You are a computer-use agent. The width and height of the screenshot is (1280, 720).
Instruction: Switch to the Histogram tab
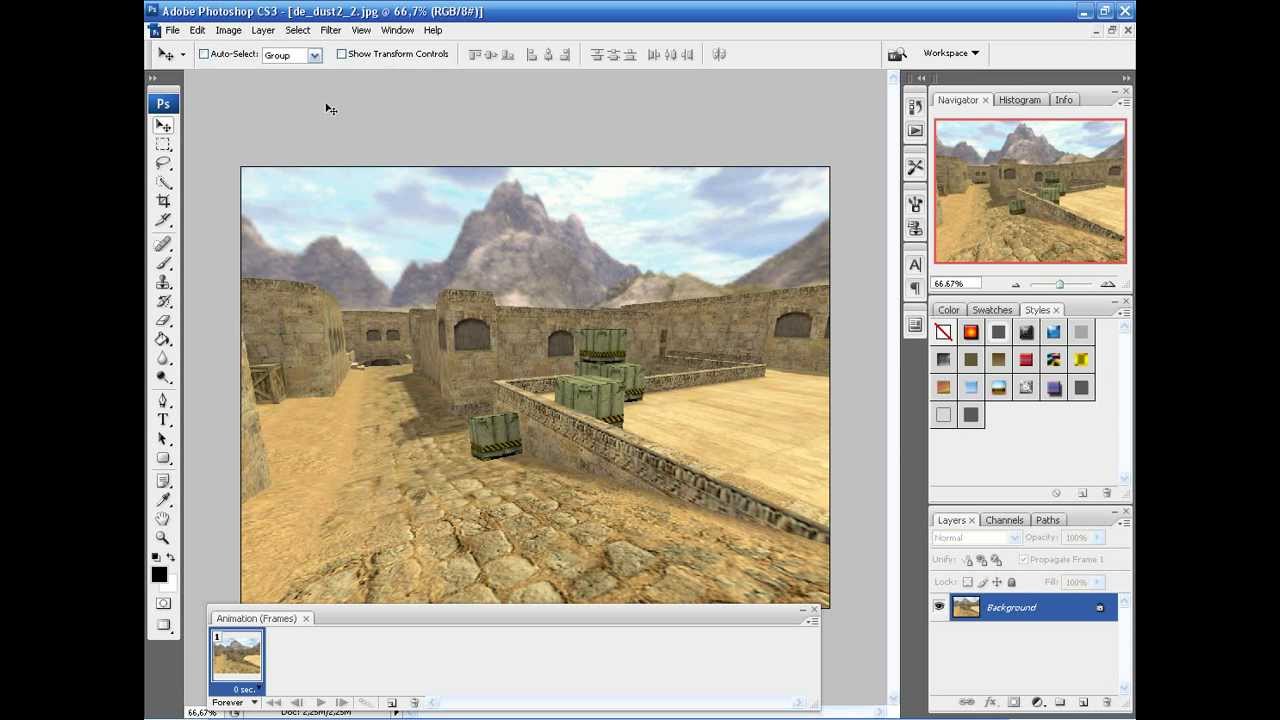pos(1019,100)
